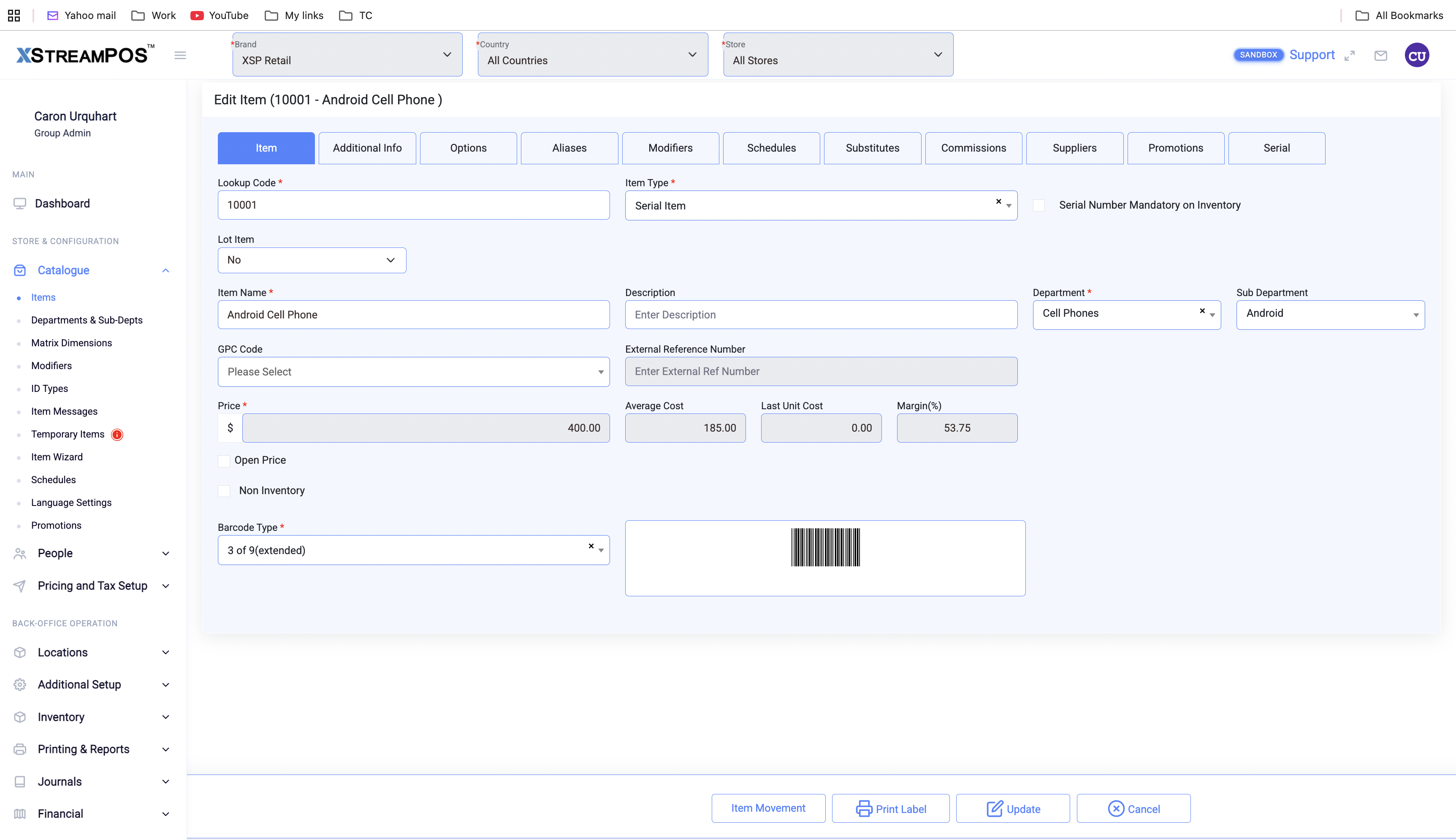Click the red Temporary Items alert badge
The height and width of the screenshot is (840, 1456).
coord(117,435)
